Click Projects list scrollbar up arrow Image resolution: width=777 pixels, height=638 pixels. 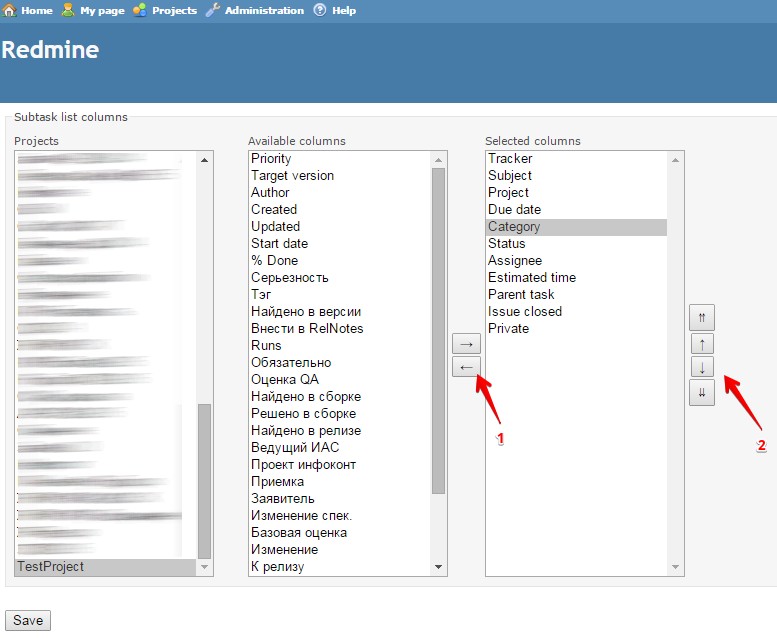pos(204,160)
